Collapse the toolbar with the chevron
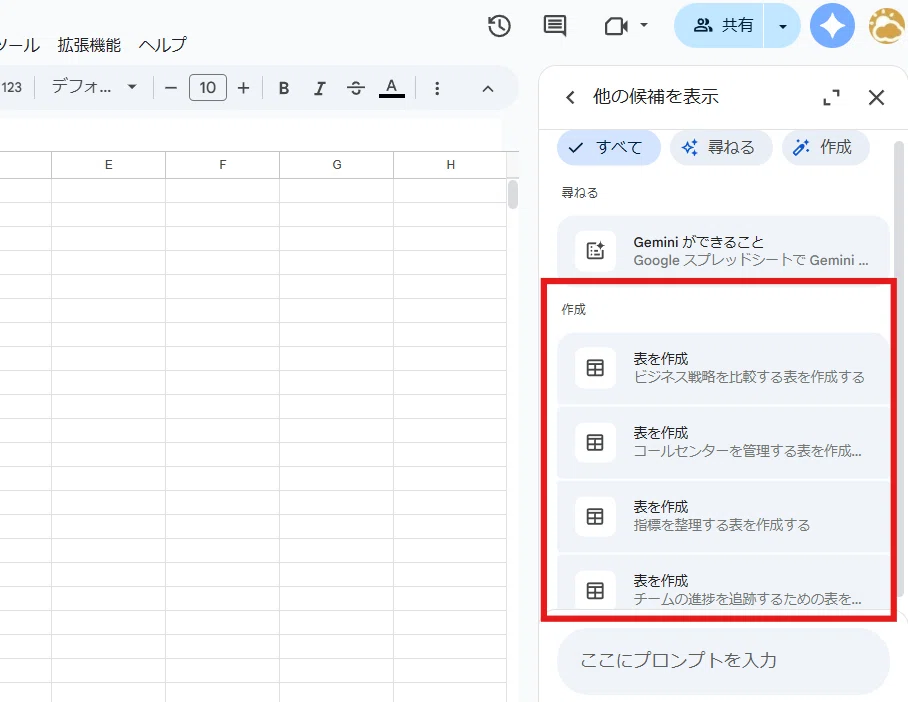 point(488,89)
